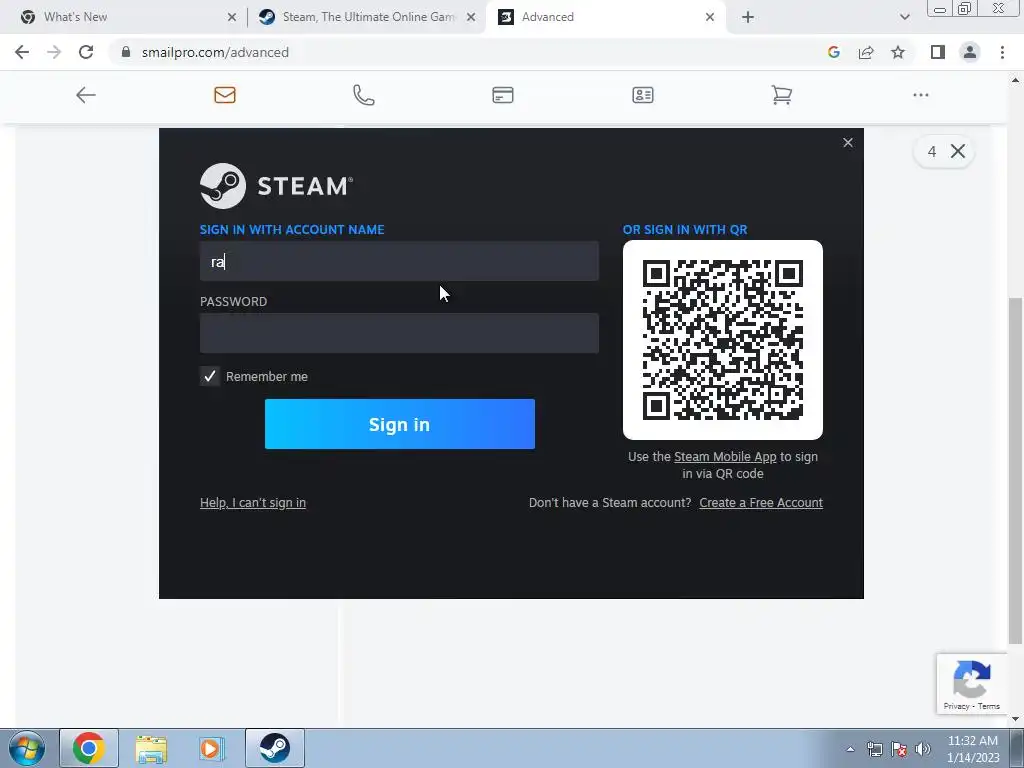The height and width of the screenshot is (768, 1024).
Task: Click the reCAPTCHA badge
Action: pos(972,684)
